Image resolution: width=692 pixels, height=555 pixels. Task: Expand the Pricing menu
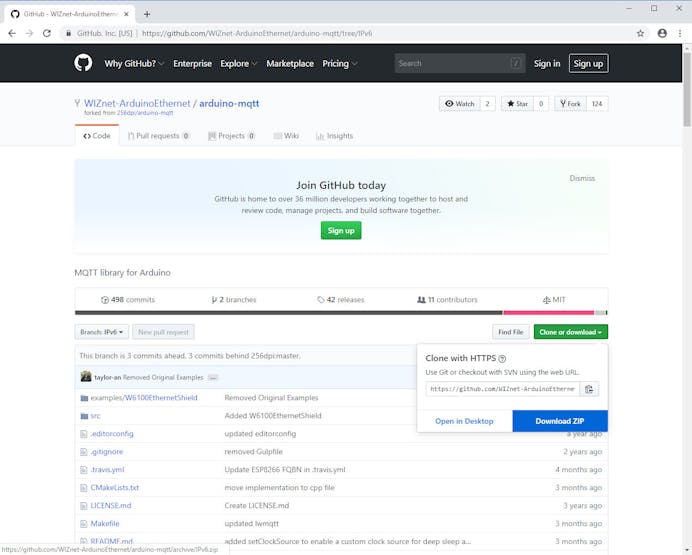pyautogui.click(x=339, y=64)
